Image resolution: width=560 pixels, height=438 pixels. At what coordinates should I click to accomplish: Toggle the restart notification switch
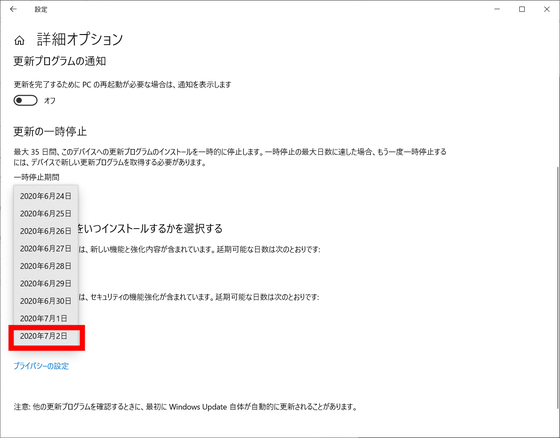pyautogui.click(x=25, y=100)
